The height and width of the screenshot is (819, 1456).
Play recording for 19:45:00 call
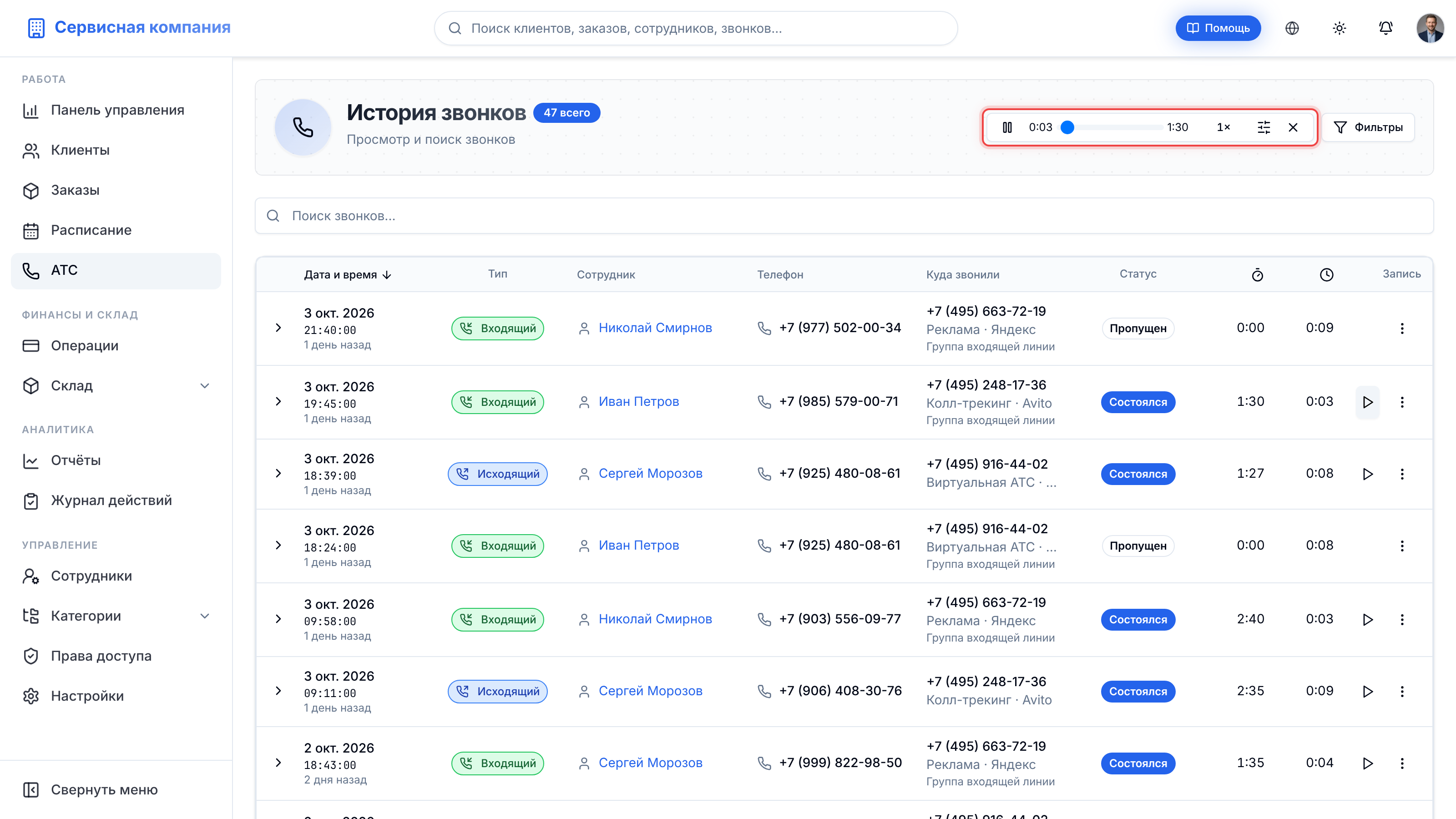(1367, 402)
